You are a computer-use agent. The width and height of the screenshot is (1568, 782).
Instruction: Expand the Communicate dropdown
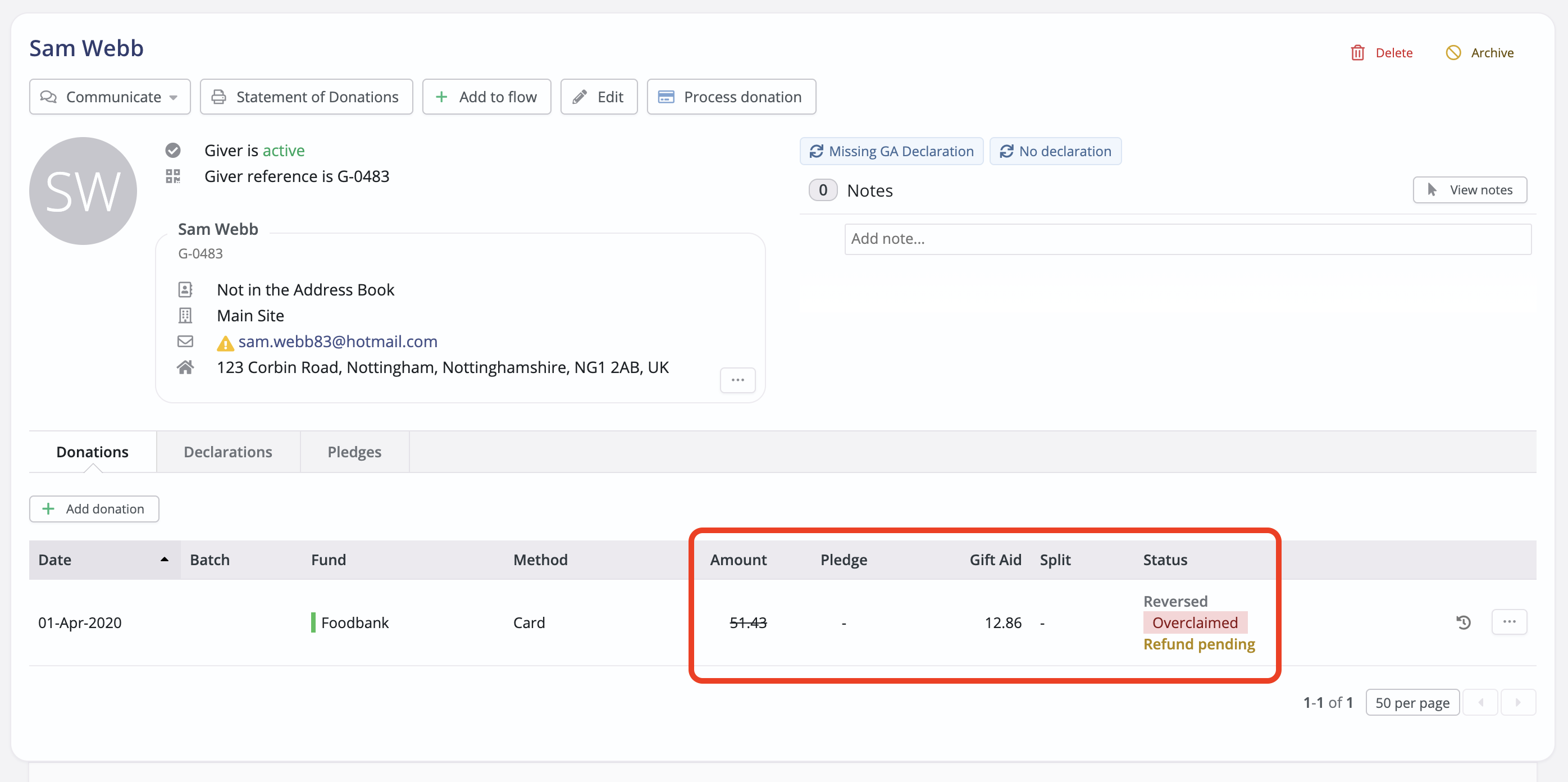[110, 97]
